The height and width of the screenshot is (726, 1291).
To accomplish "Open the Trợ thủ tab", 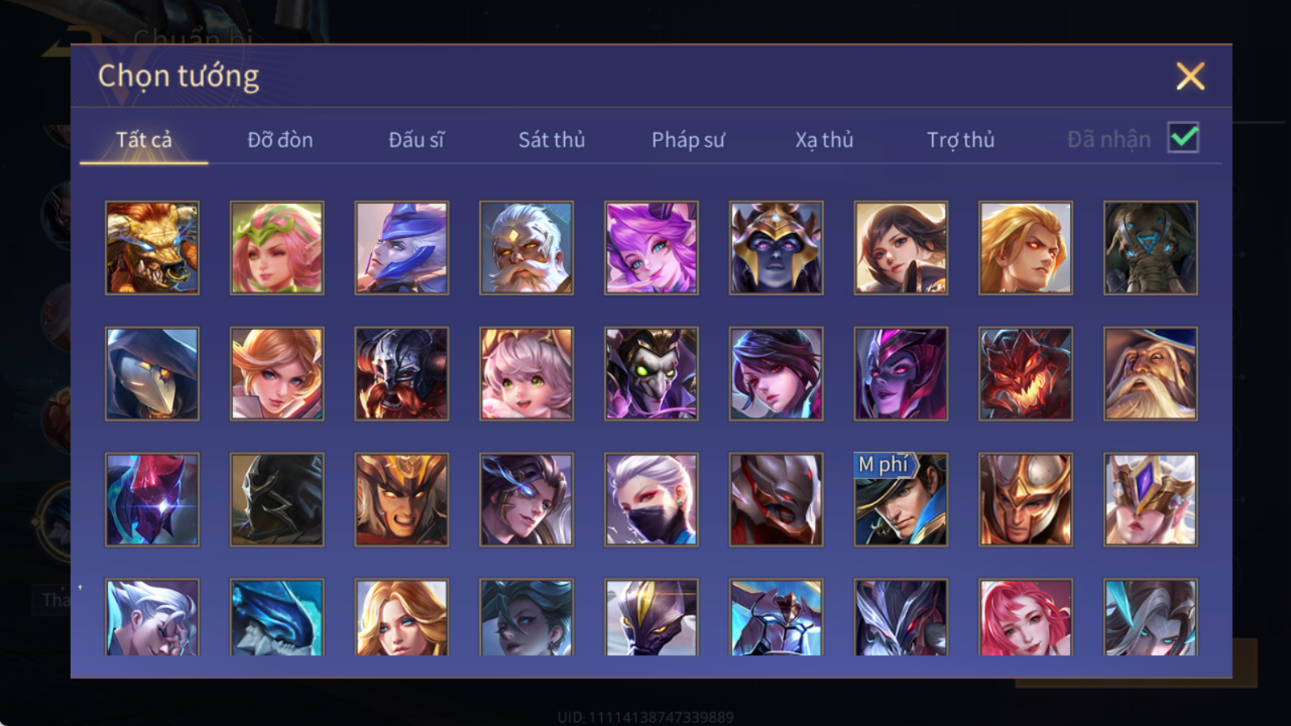I will pos(960,140).
